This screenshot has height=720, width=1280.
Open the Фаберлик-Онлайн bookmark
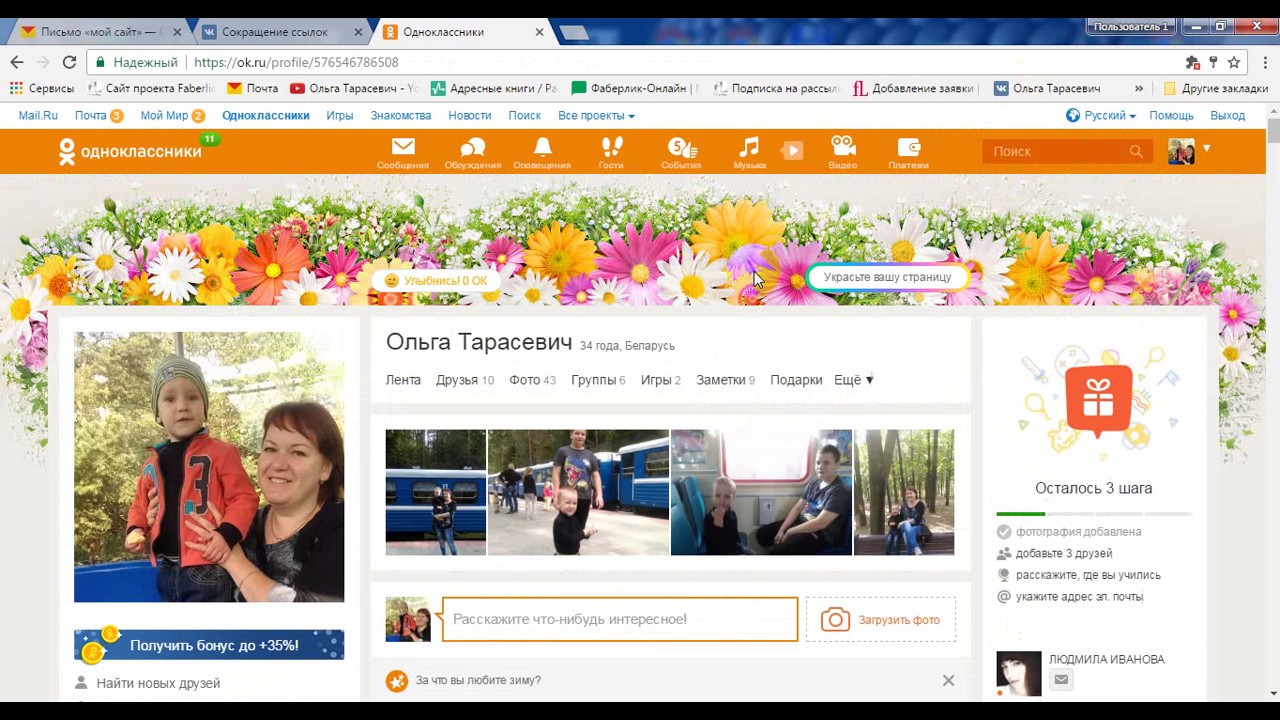pos(634,88)
